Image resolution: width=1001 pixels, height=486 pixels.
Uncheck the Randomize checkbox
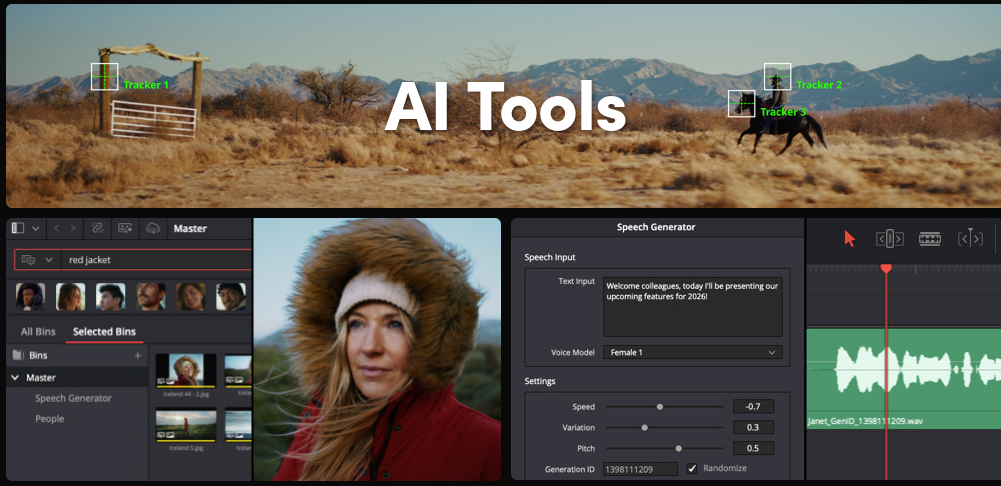pos(691,469)
